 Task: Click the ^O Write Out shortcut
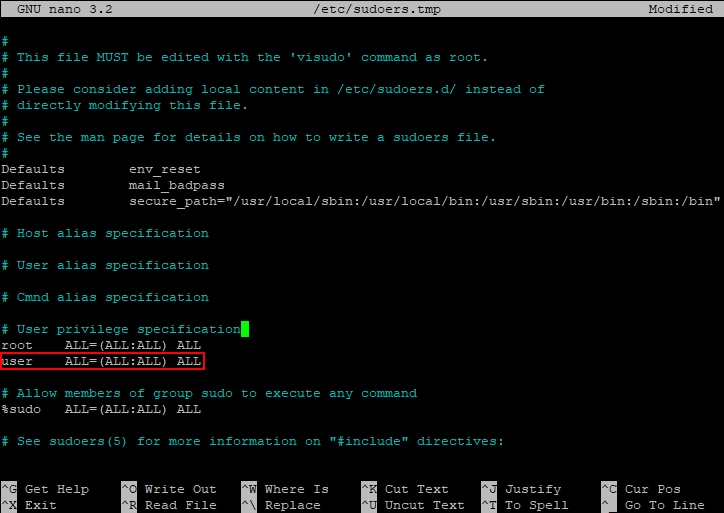[169, 489]
